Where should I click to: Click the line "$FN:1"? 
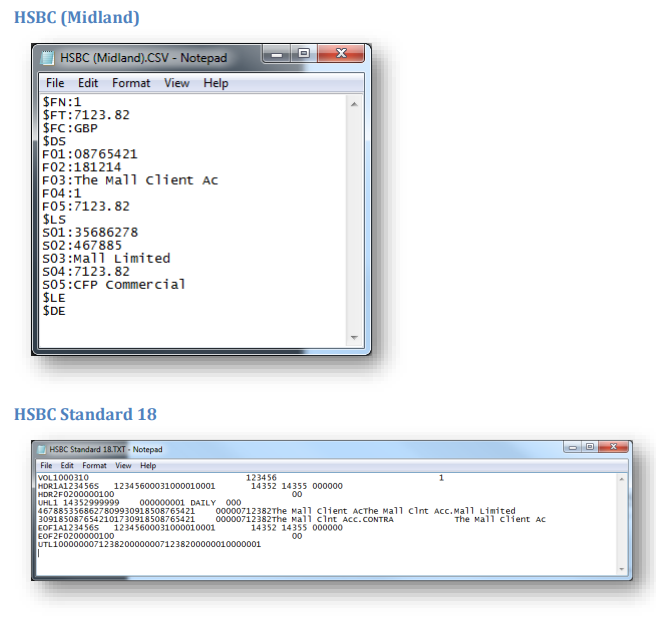[x=62, y=102]
